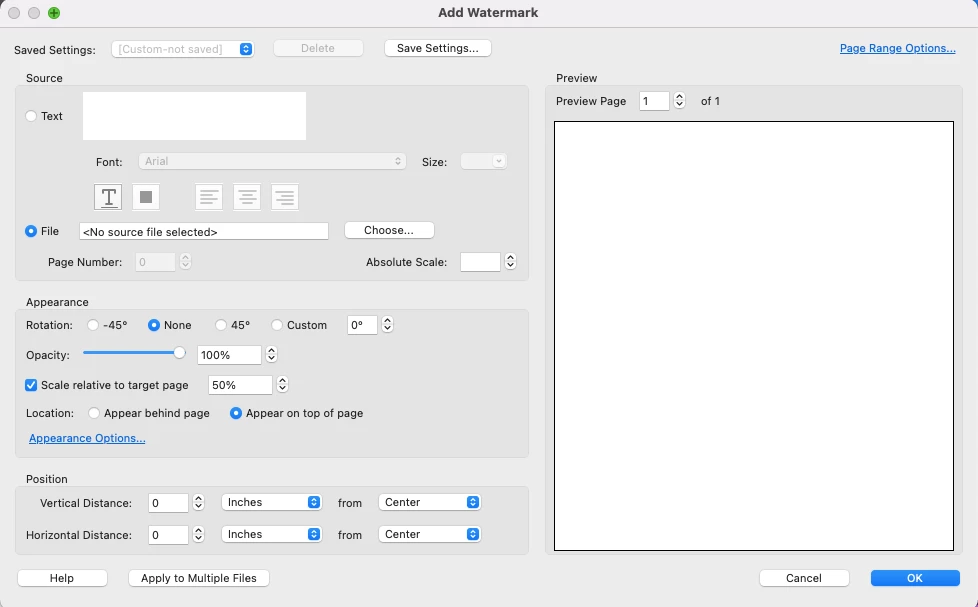The image size is (978, 607).
Task: Open the text color swatch
Action: (146, 197)
